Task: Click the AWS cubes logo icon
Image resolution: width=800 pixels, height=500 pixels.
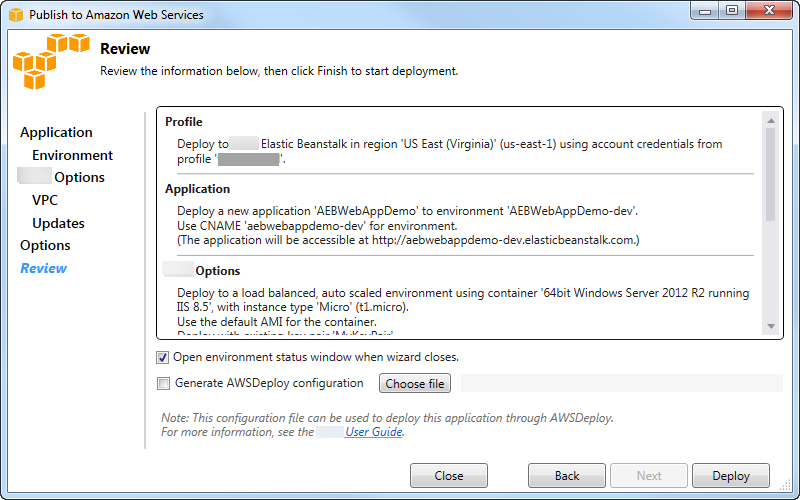Action: 51,62
